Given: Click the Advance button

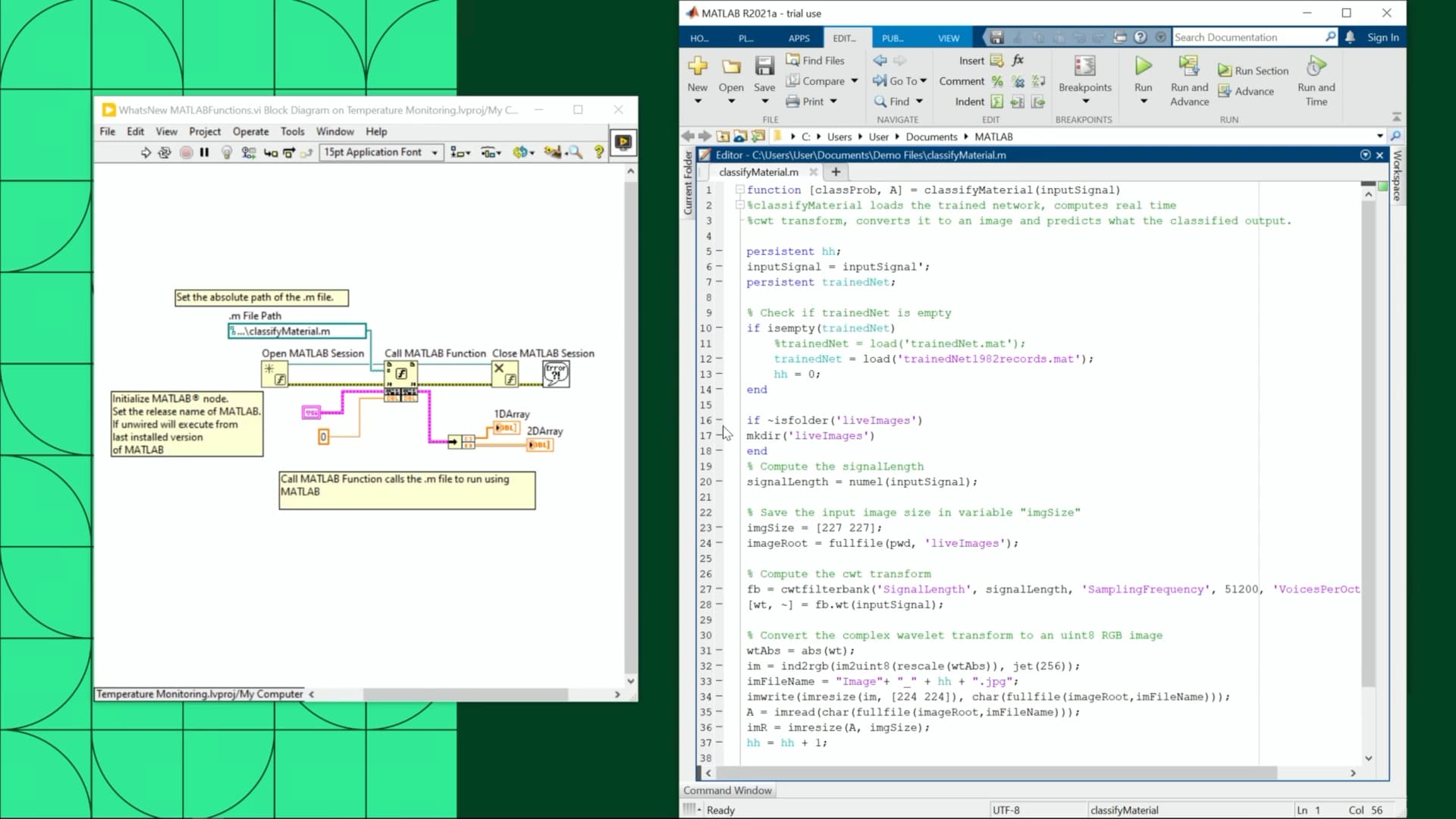Looking at the screenshot, I should coord(1246,91).
